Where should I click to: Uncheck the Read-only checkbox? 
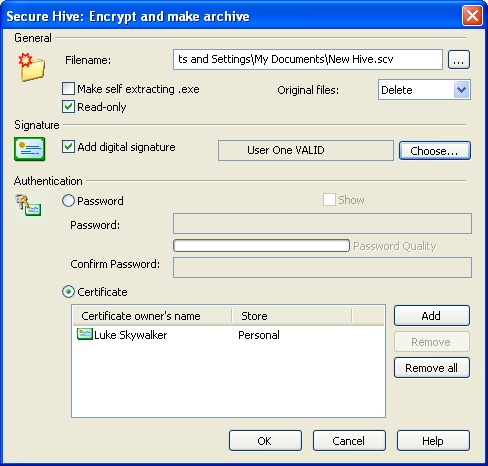click(x=68, y=107)
